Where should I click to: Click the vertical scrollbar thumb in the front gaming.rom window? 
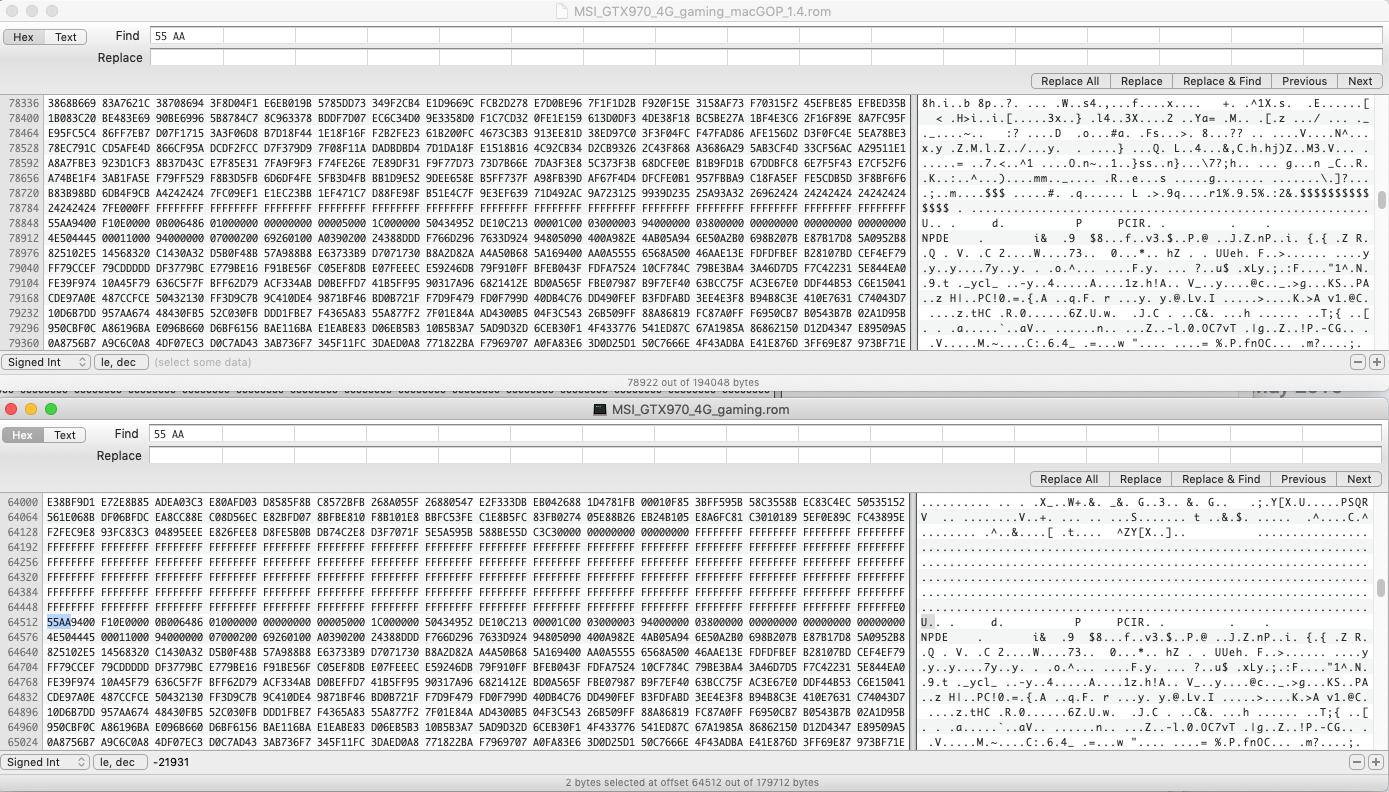pos(1381,587)
